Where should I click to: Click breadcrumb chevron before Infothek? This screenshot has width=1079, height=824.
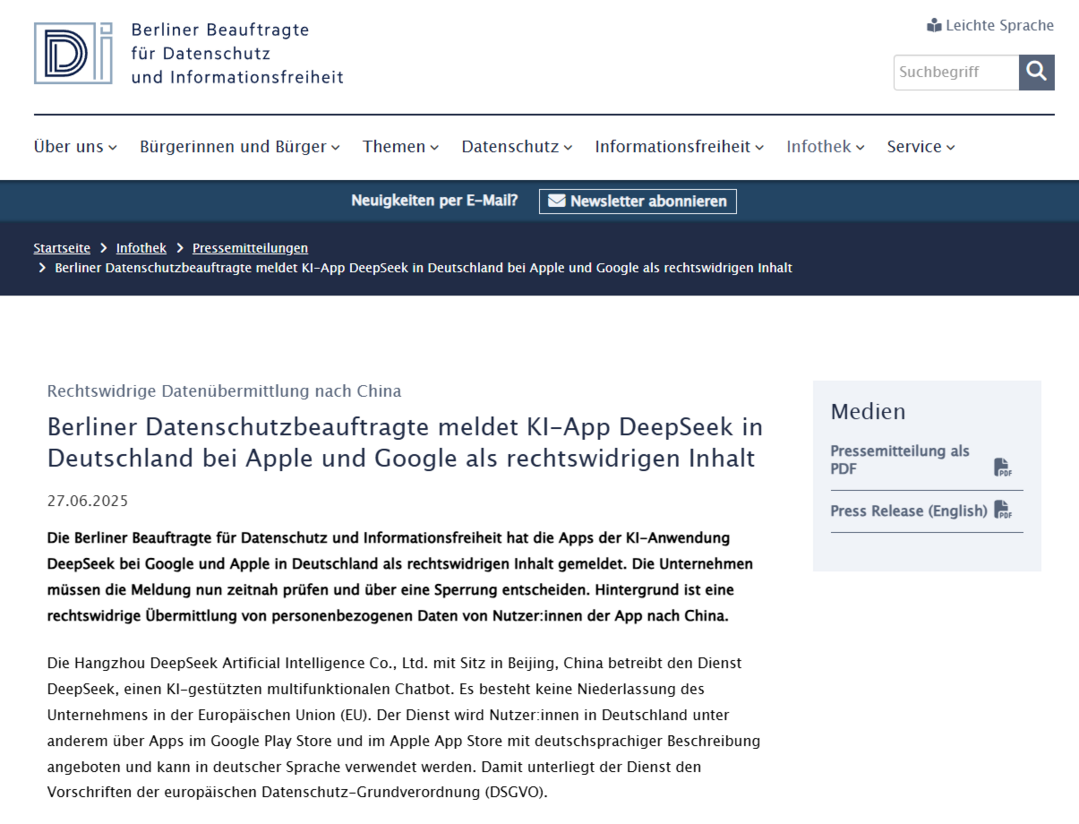coord(103,248)
